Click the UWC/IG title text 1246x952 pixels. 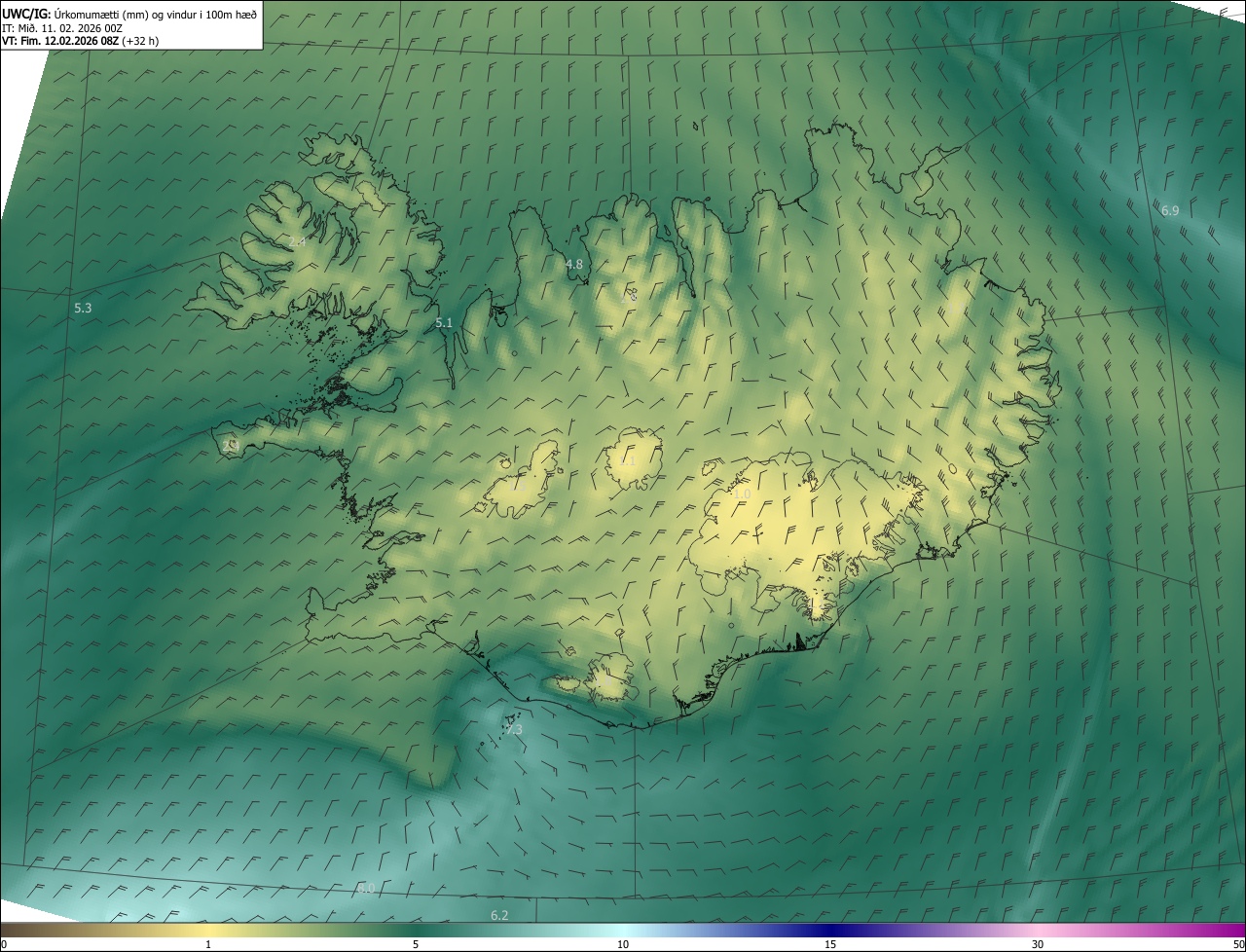point(26,15)
